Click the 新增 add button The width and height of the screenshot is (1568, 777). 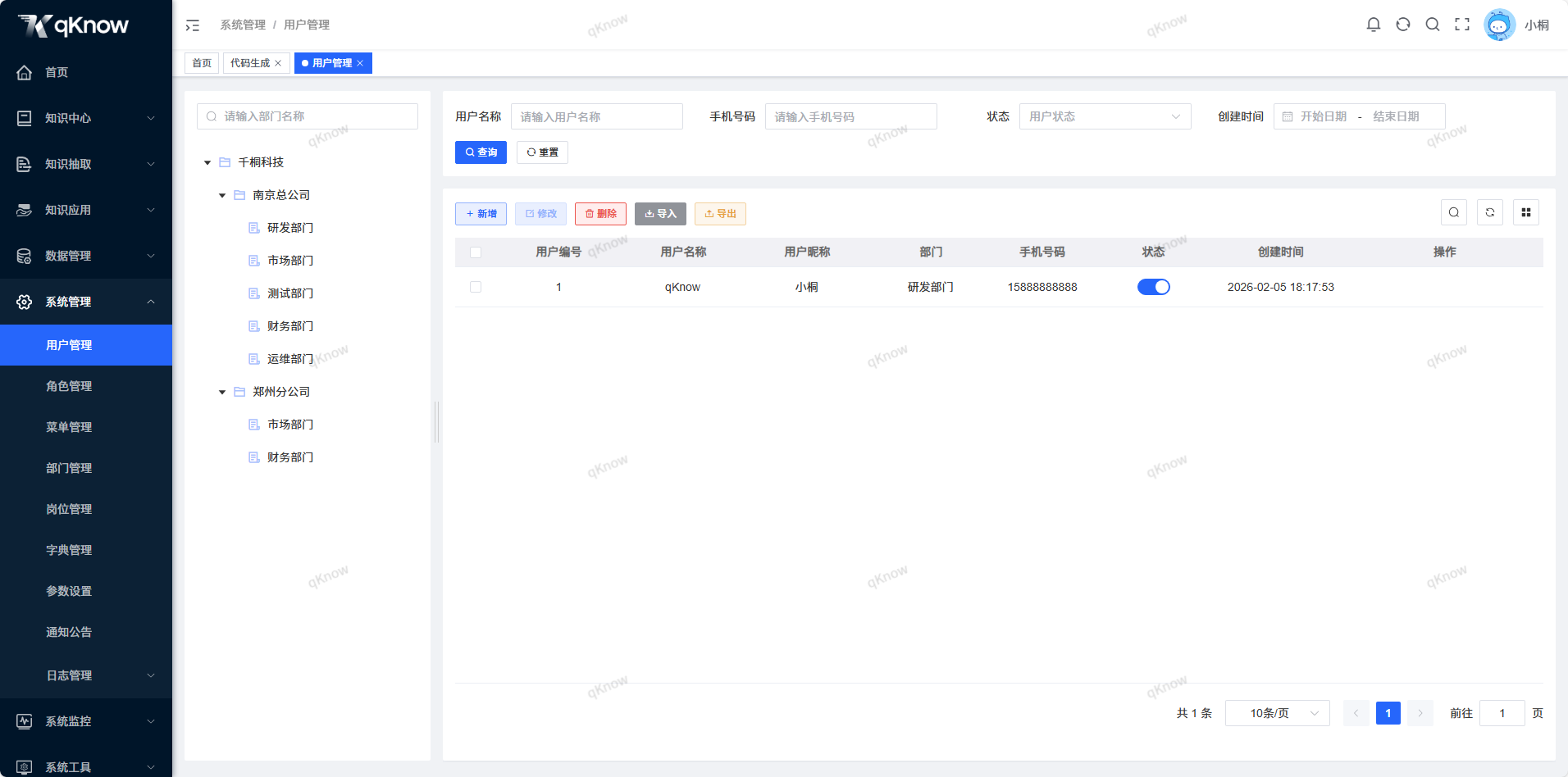tap(481, 214)
